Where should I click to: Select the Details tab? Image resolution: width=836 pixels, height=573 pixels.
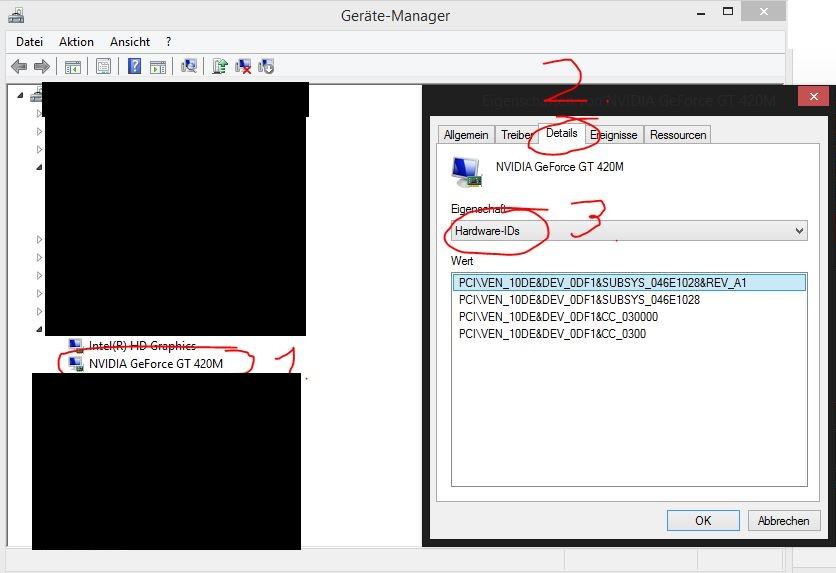tap(561, 133)
